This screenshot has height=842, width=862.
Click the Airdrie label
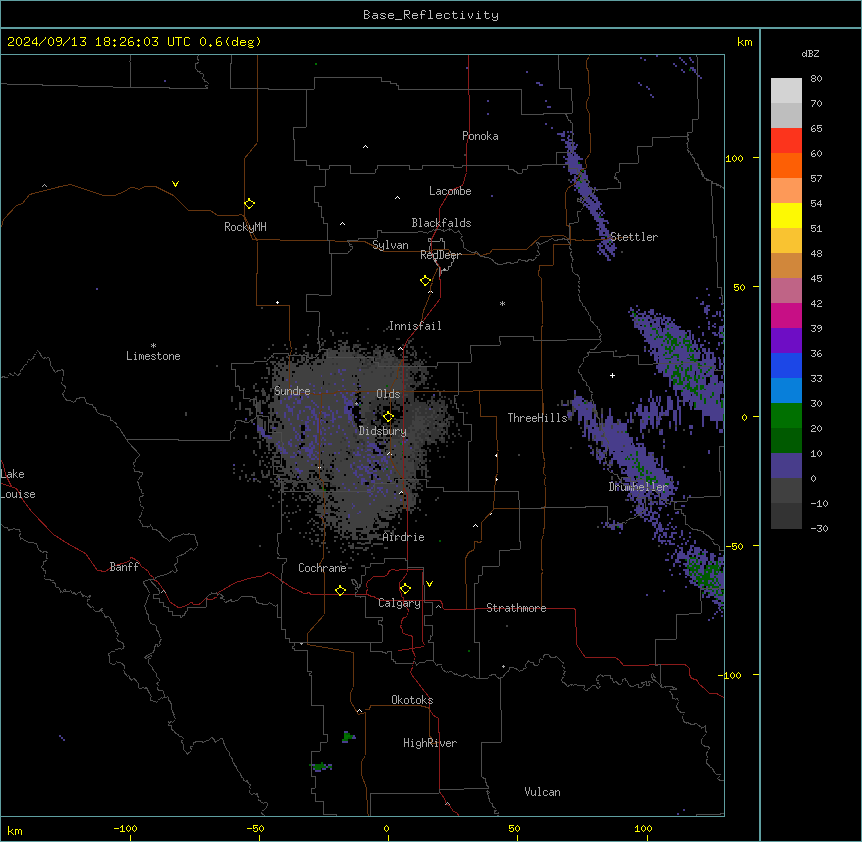pyautogui.click(x=404, y=537)
